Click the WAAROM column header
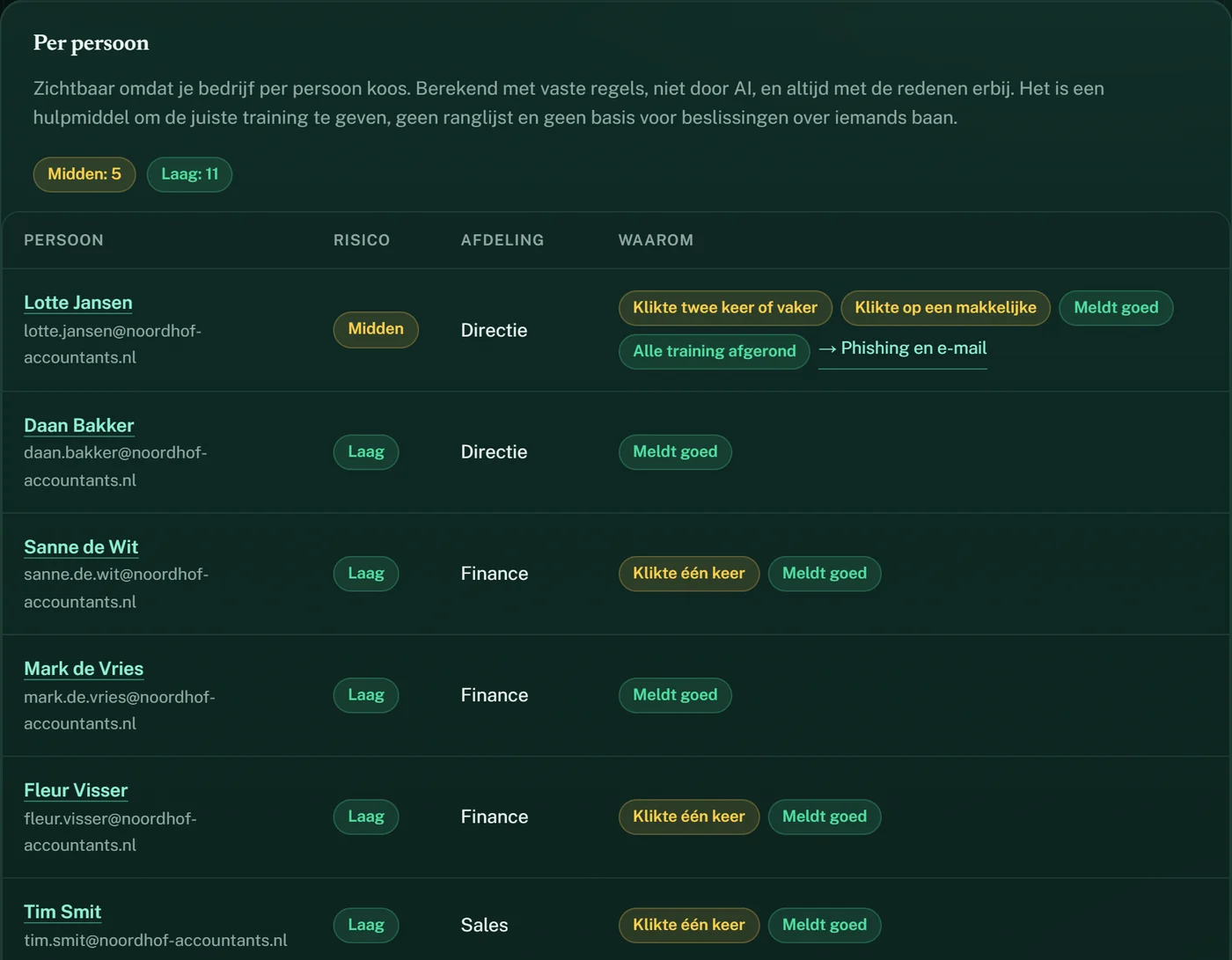Screen dimensions: 1232x960 pos(656,240)
